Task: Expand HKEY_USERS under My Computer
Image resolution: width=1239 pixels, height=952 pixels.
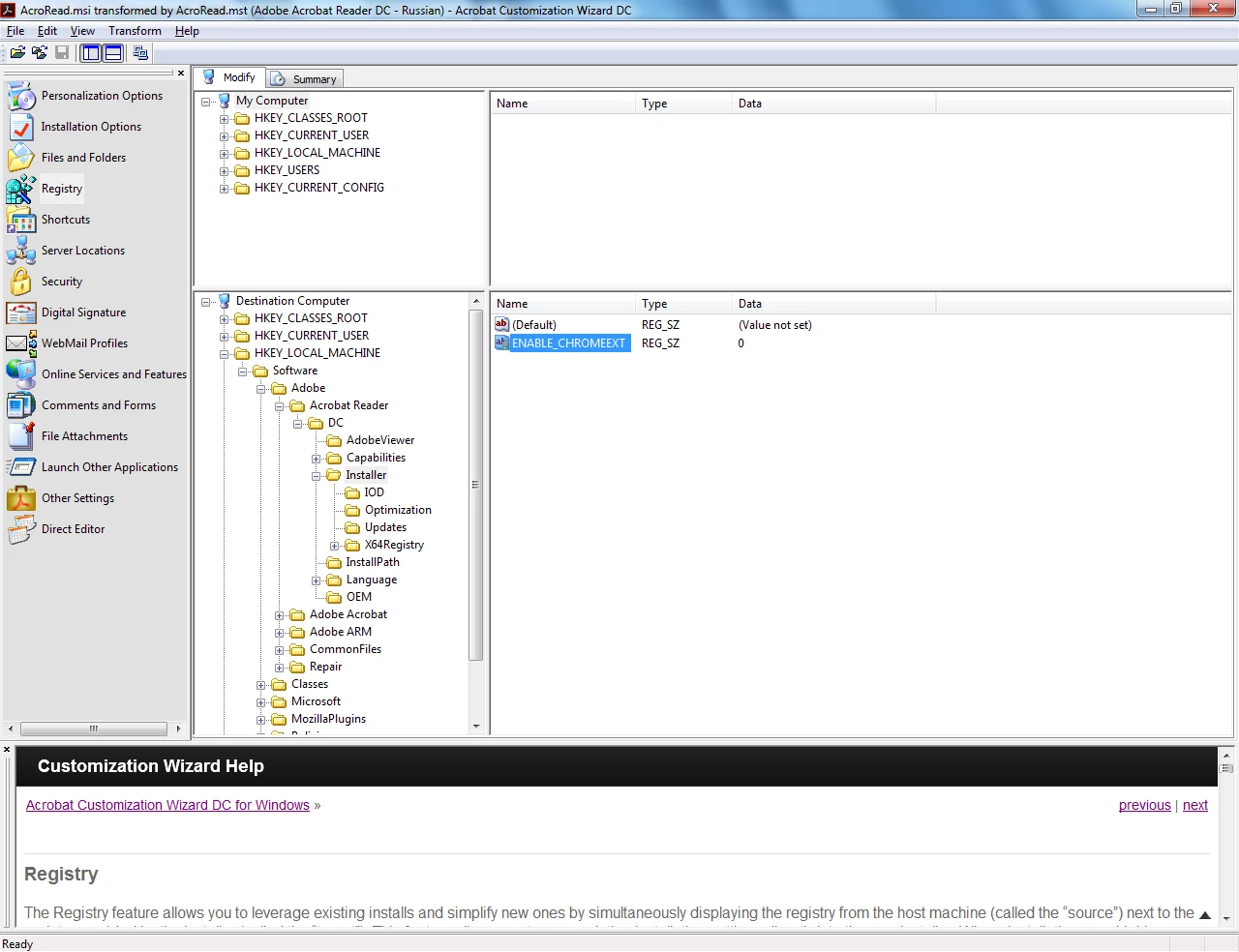Action: click(x=225, y=171)
